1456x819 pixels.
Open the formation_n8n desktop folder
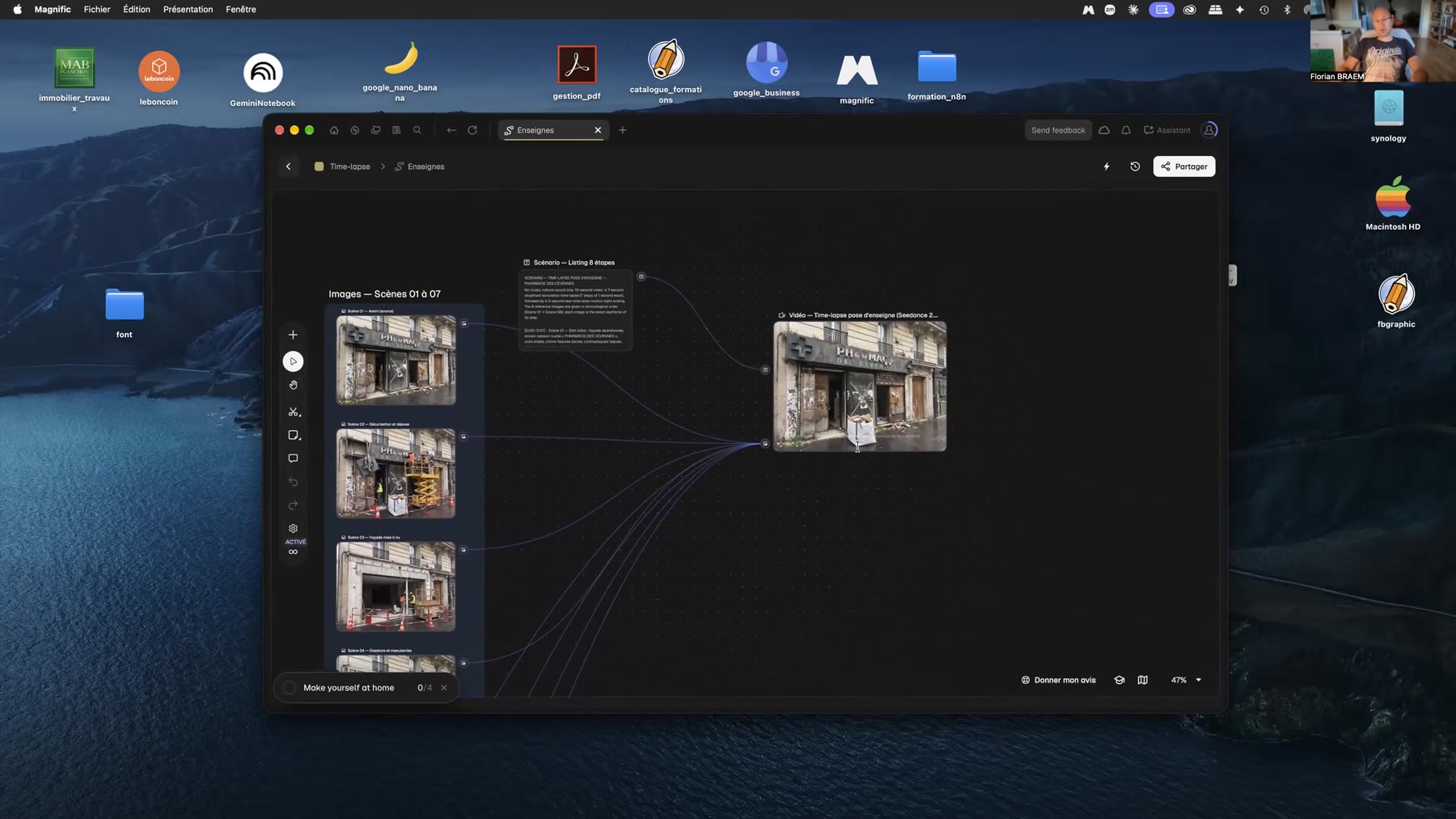[x=937, y=74]
